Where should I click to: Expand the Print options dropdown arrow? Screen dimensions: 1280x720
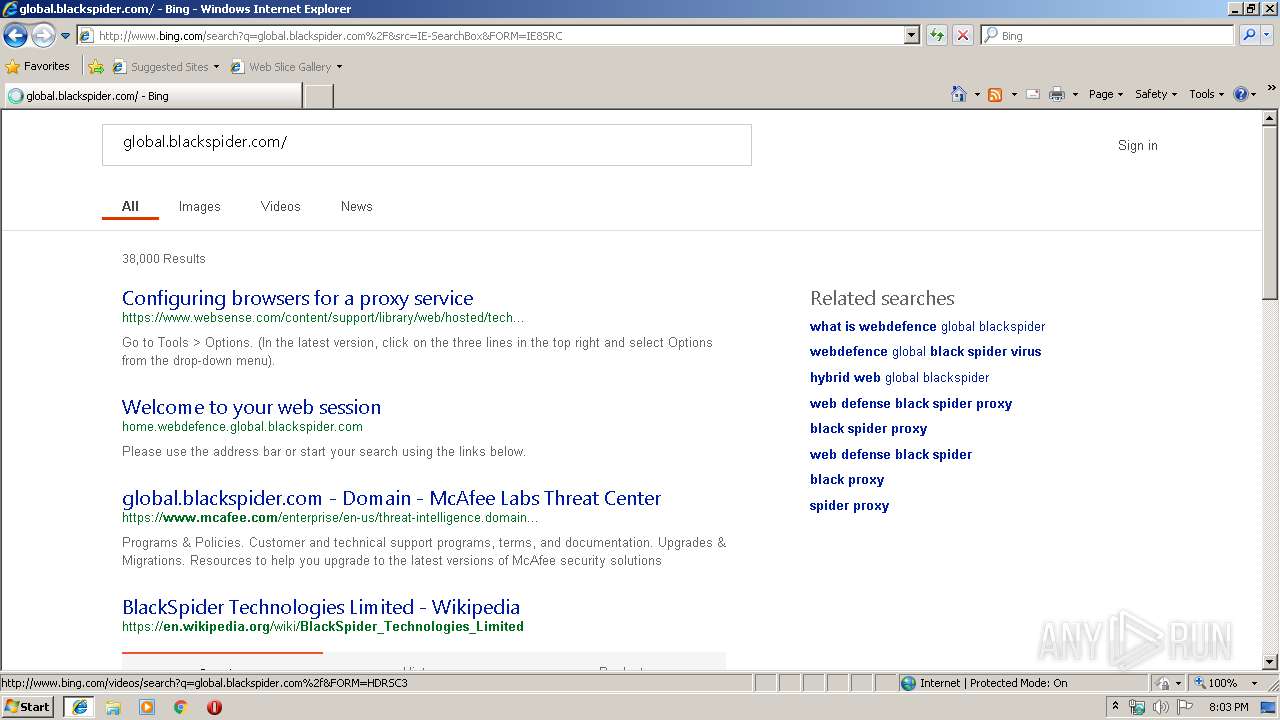click(1075, 94)
